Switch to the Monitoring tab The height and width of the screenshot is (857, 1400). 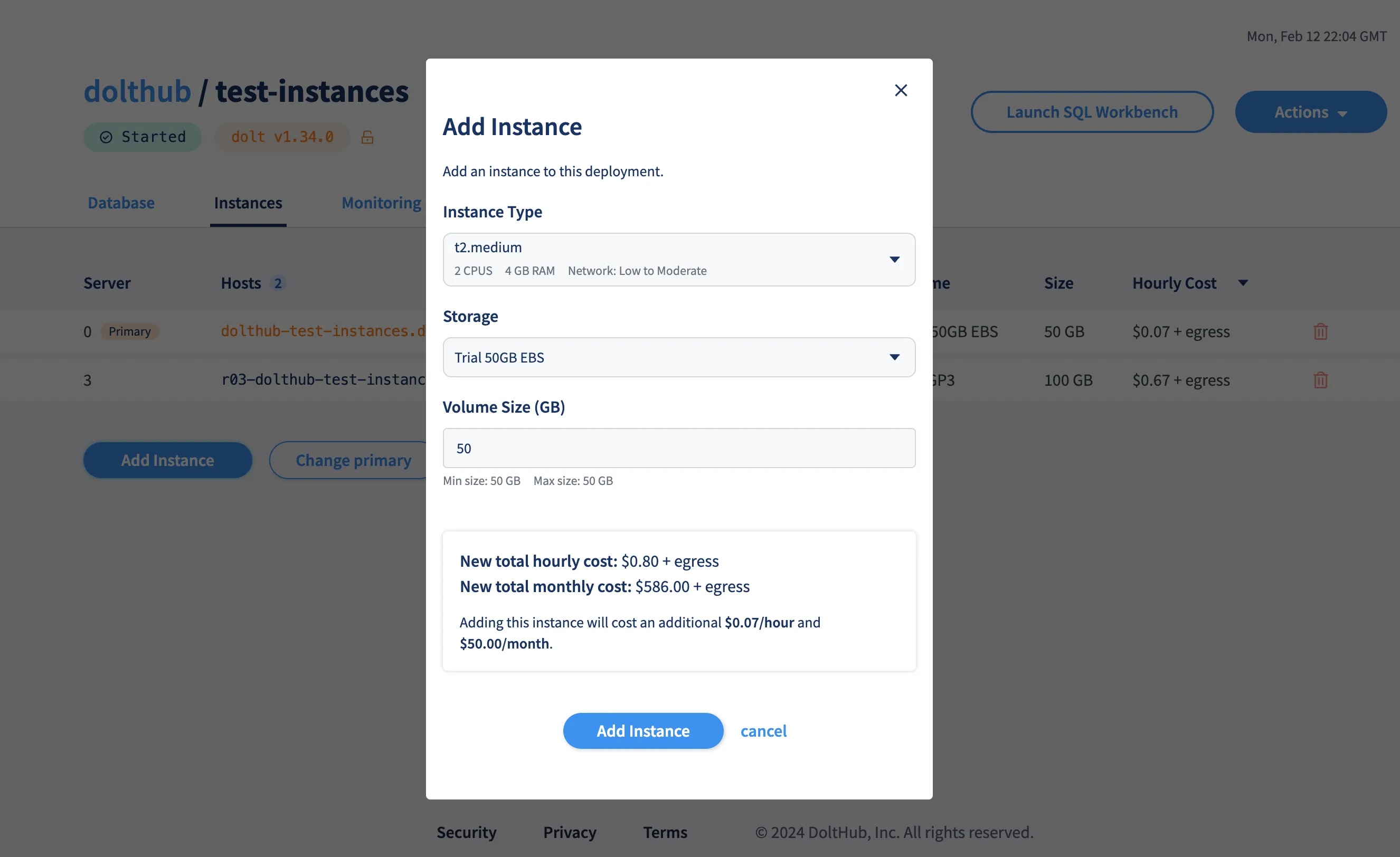click(x=381, y=203)
